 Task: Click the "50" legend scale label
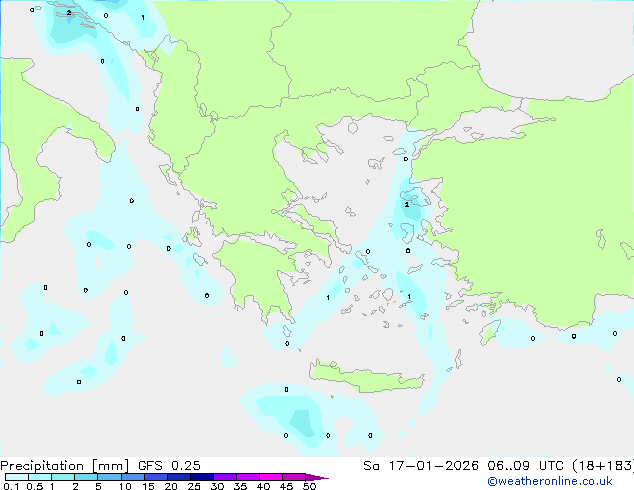[309, 486]
